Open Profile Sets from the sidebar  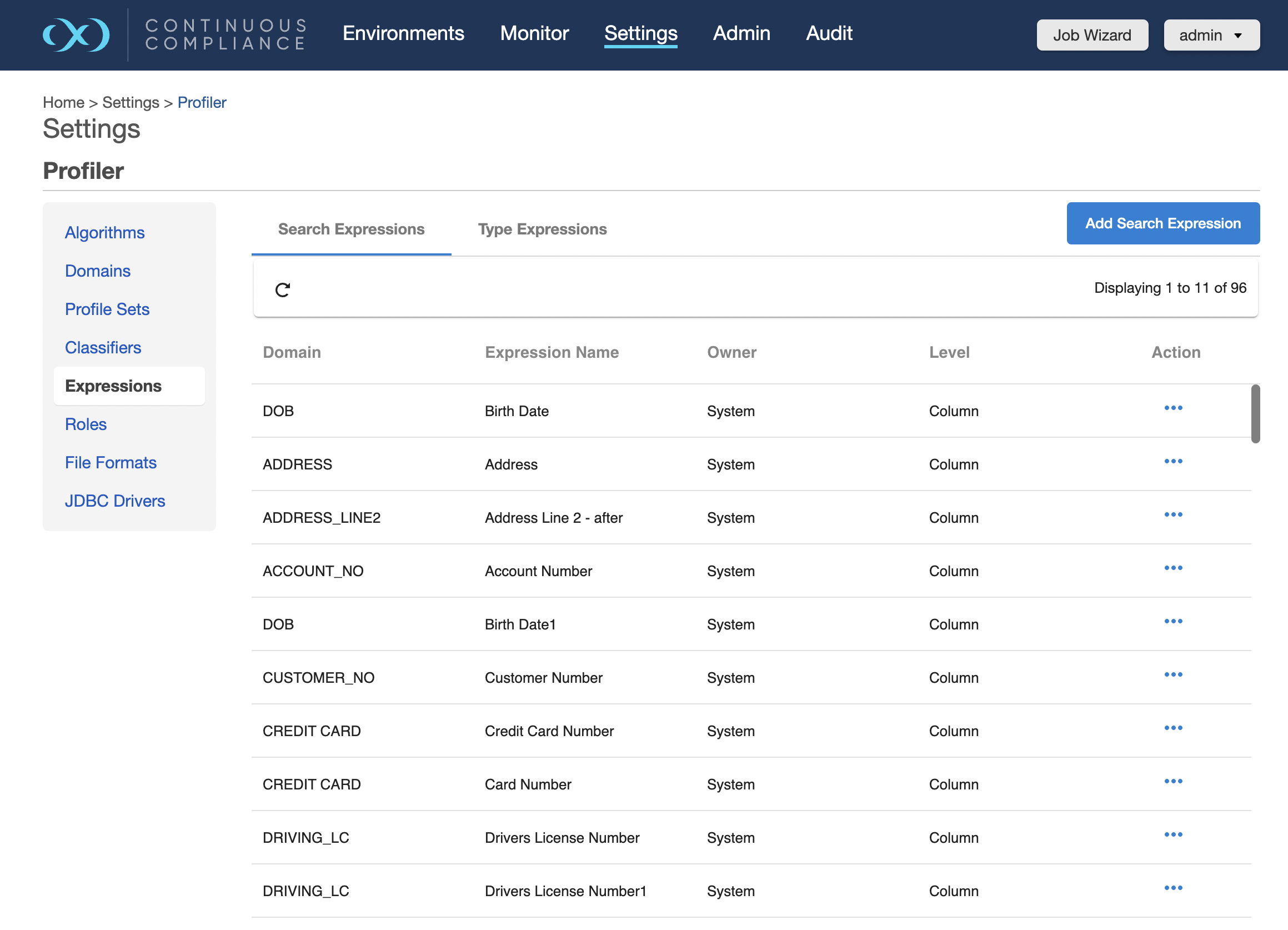click(107, 309)
